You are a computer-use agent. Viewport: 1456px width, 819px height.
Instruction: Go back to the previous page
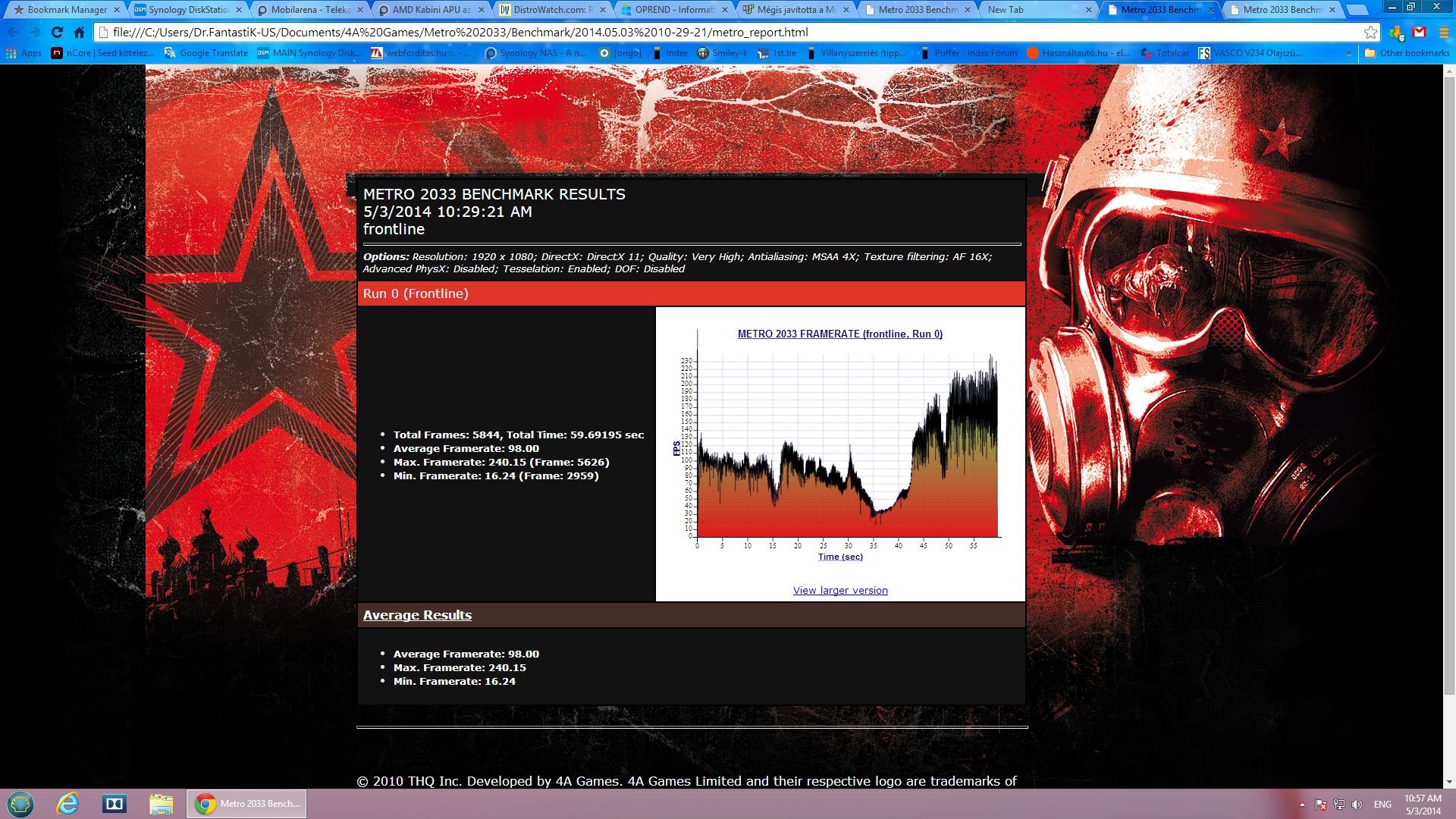(14, 33)
